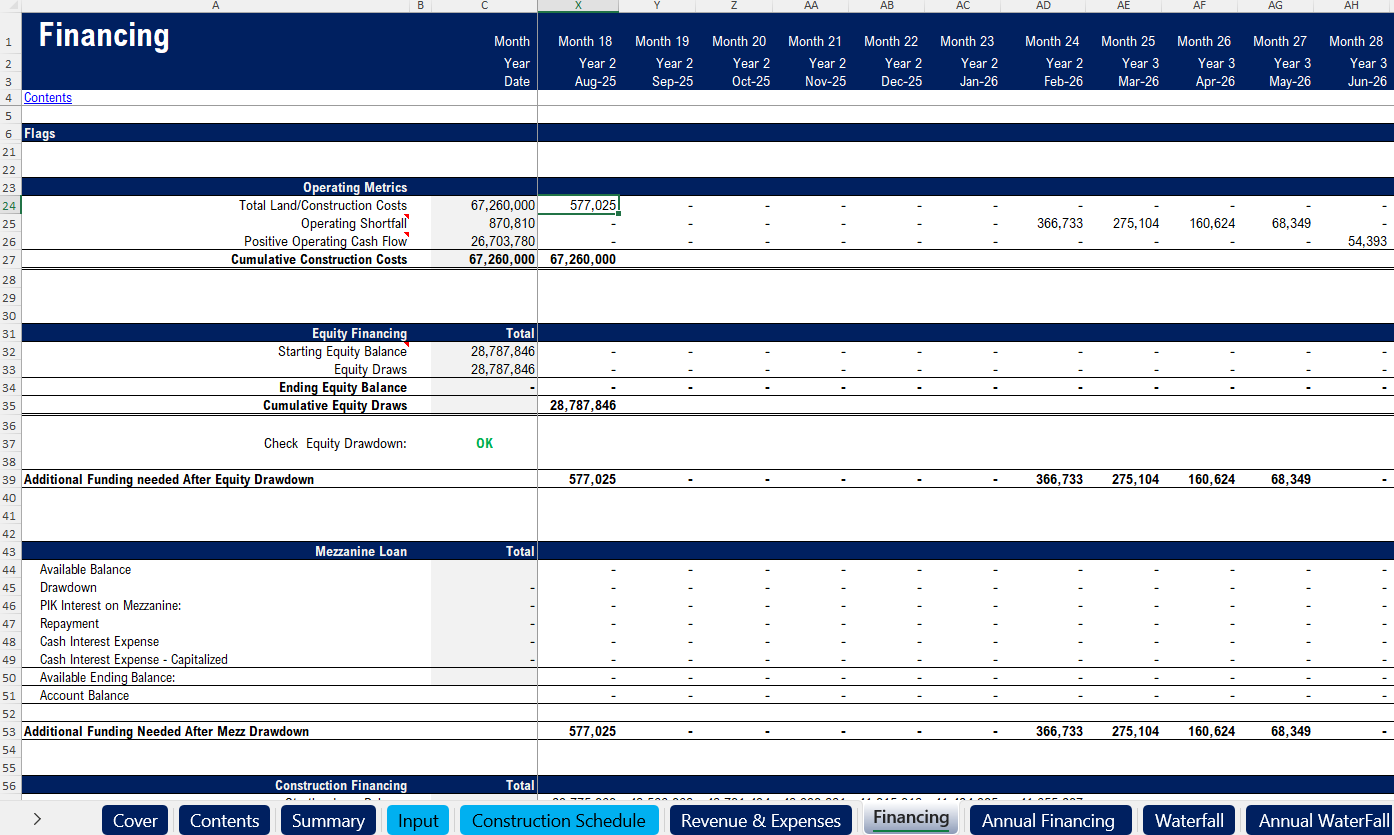Click the Check Equity Drawdown OK cell

(x=485, y=444)
